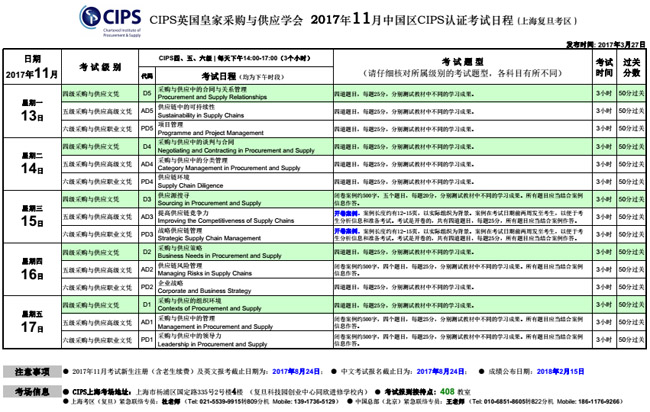The width and height of the screenshot is (650, 412).
Task: Click code cell 'D3'
Action: click(147, 199)
